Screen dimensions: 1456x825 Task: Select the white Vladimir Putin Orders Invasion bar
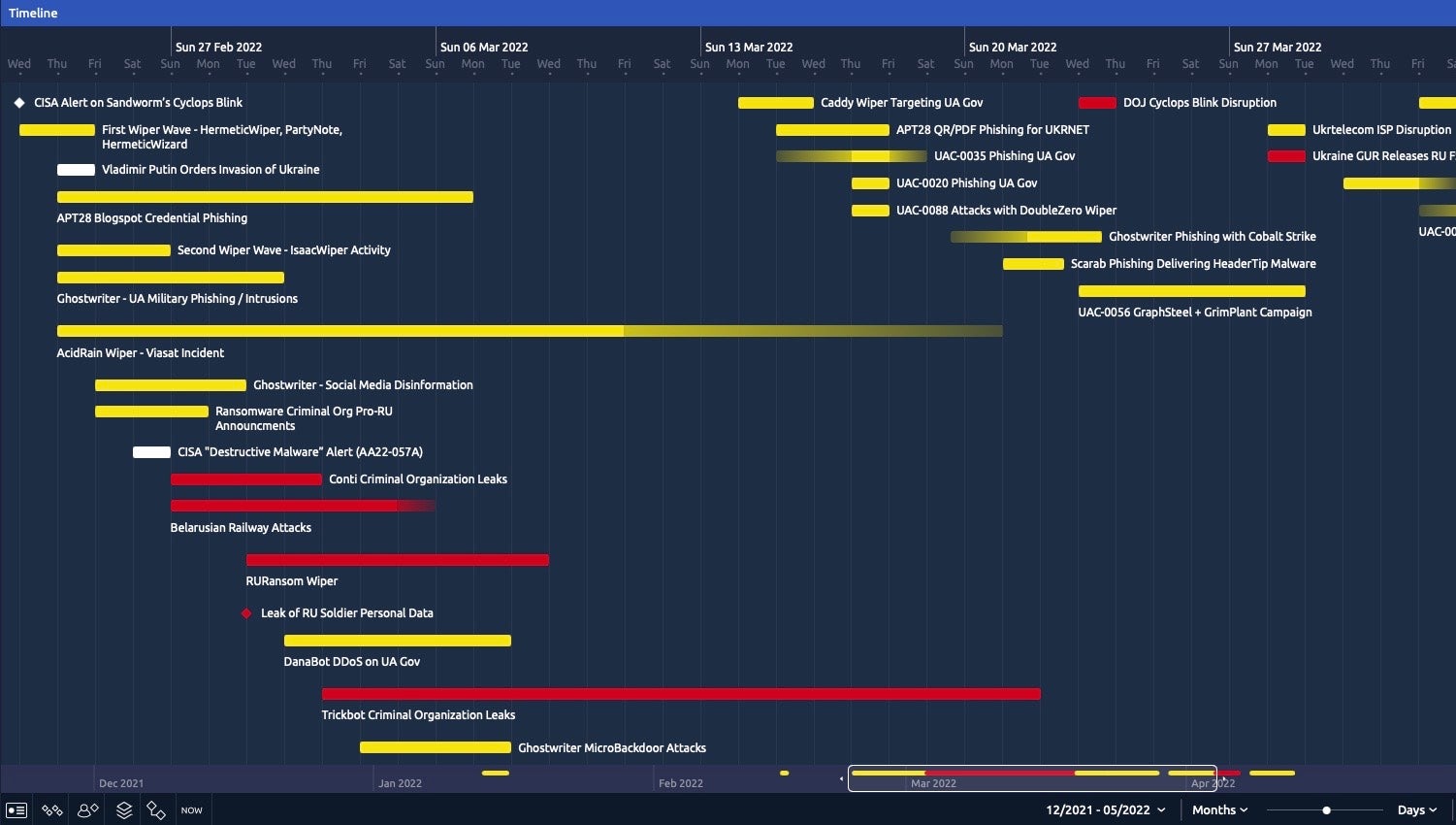tap(76, 170)
